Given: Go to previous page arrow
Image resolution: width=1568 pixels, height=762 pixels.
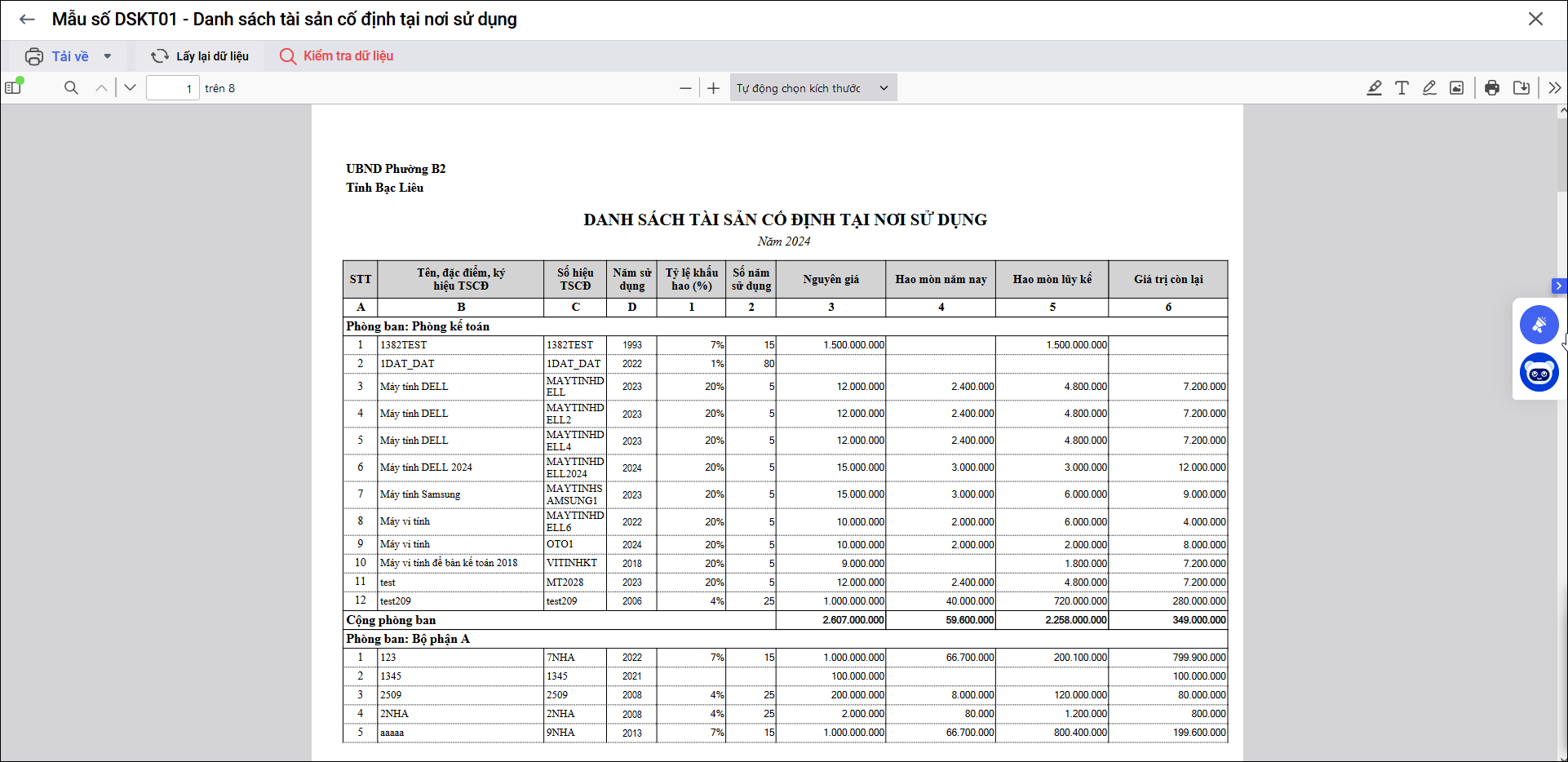Looking at the screenshot, I should pyautogui.click(x=101, y=88).
